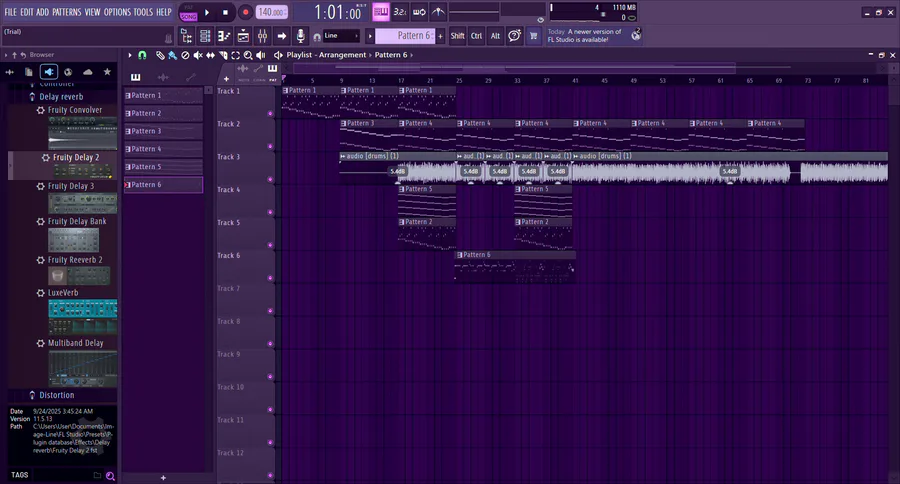The image size is (900, 484).
Task: Open the one-click help button
Action: (x=514, y=36)
